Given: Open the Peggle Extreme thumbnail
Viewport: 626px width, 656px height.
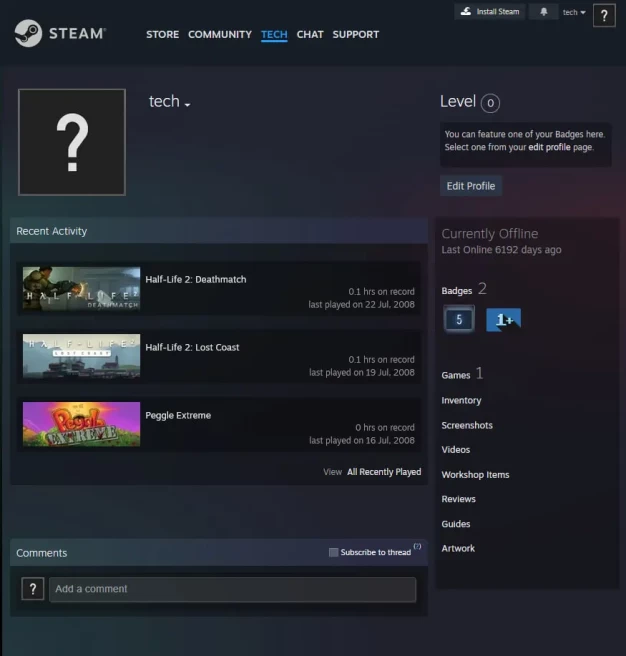Looking at the screenshot, I should click(x=81, y=424).
